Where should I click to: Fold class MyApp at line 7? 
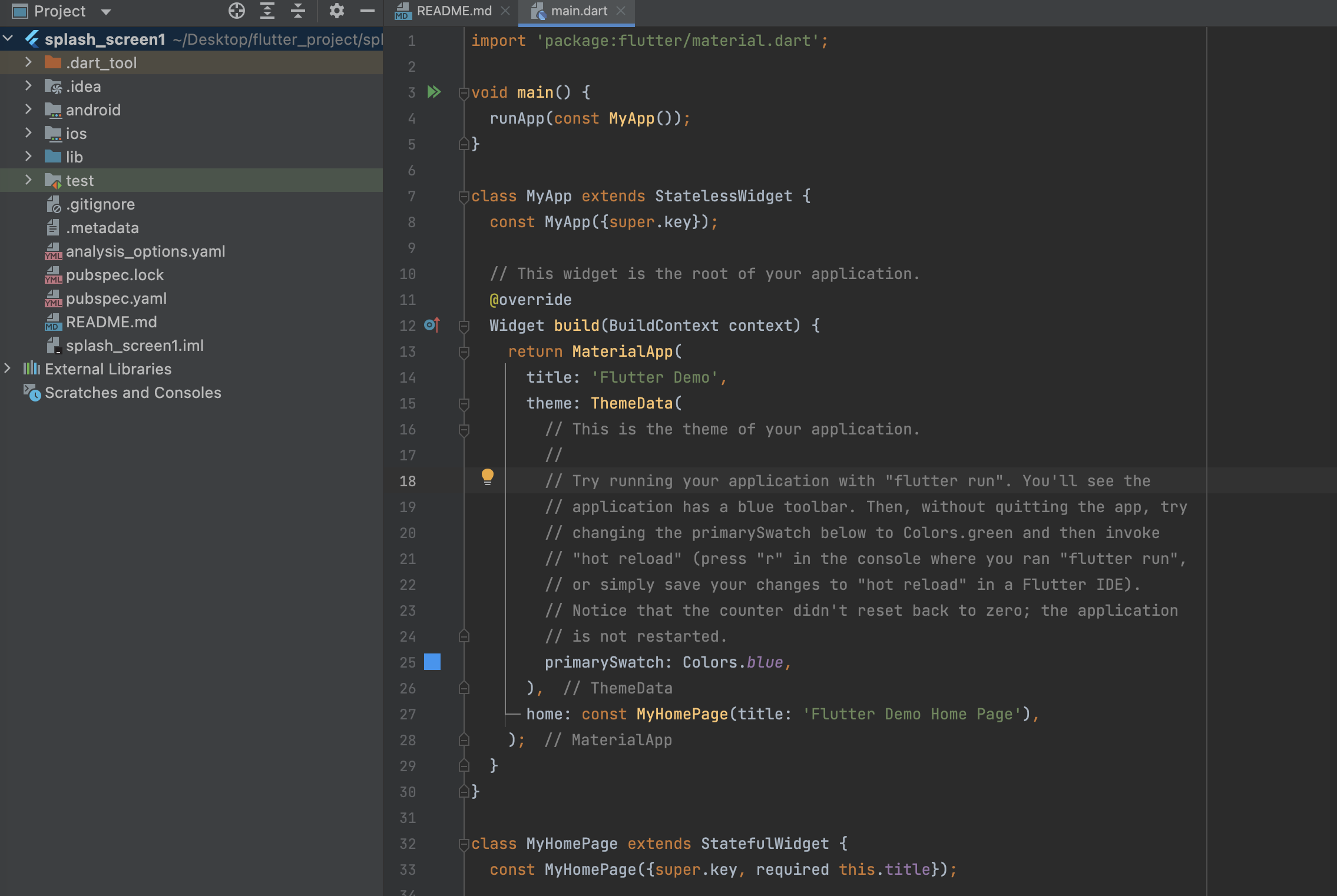[464, 196]
